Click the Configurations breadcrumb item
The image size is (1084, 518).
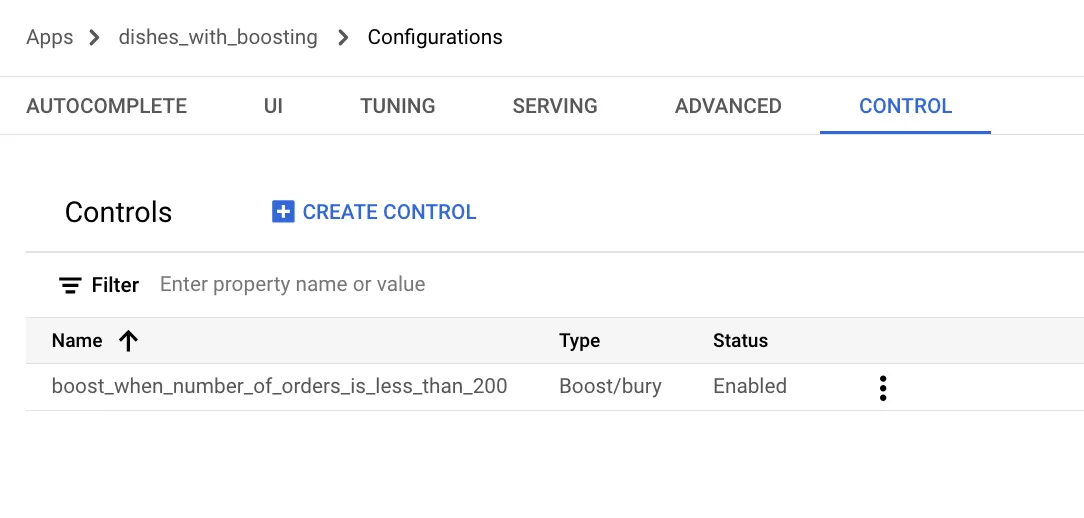tap(435, 38)
